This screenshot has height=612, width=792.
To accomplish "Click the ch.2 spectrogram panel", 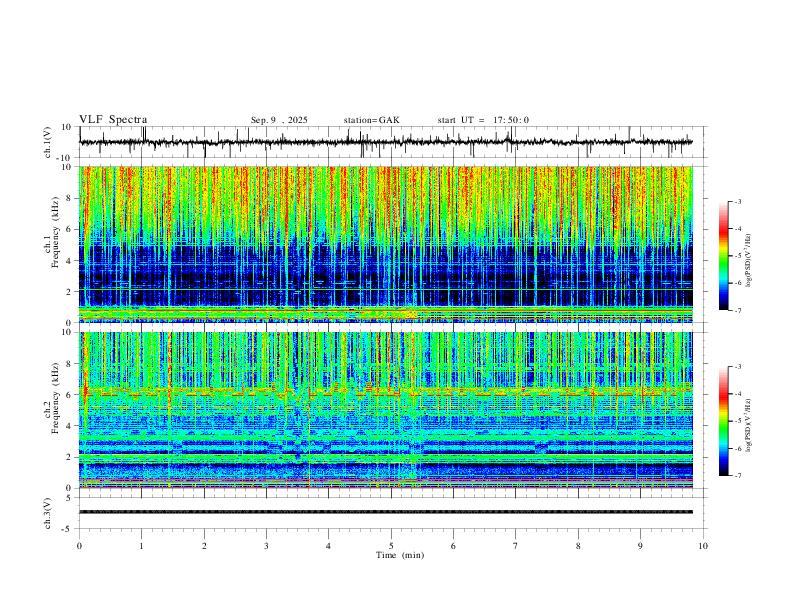I will tap(386, 410).
